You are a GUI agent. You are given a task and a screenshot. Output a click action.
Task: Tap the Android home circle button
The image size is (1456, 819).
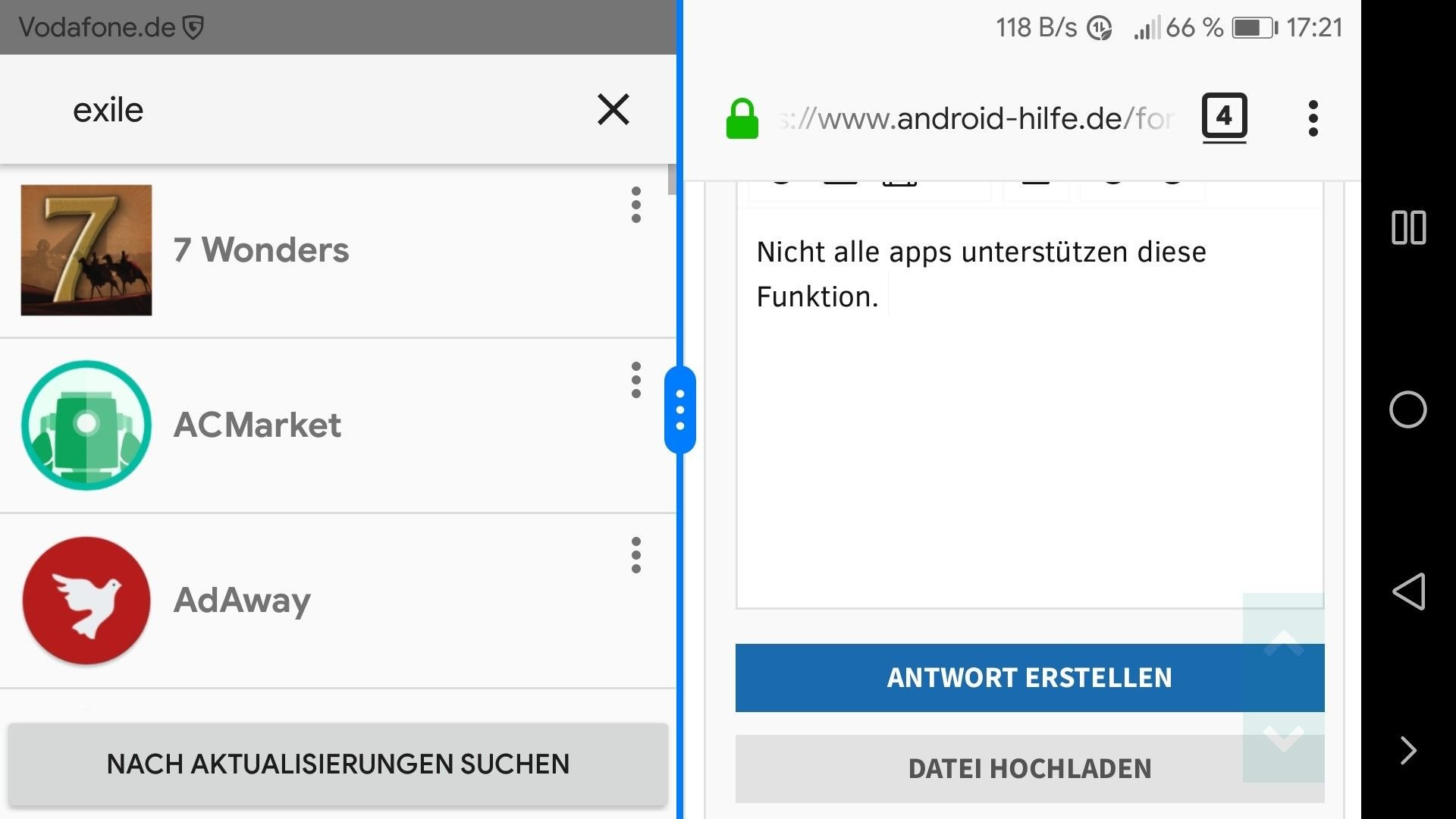[1408, 409]
